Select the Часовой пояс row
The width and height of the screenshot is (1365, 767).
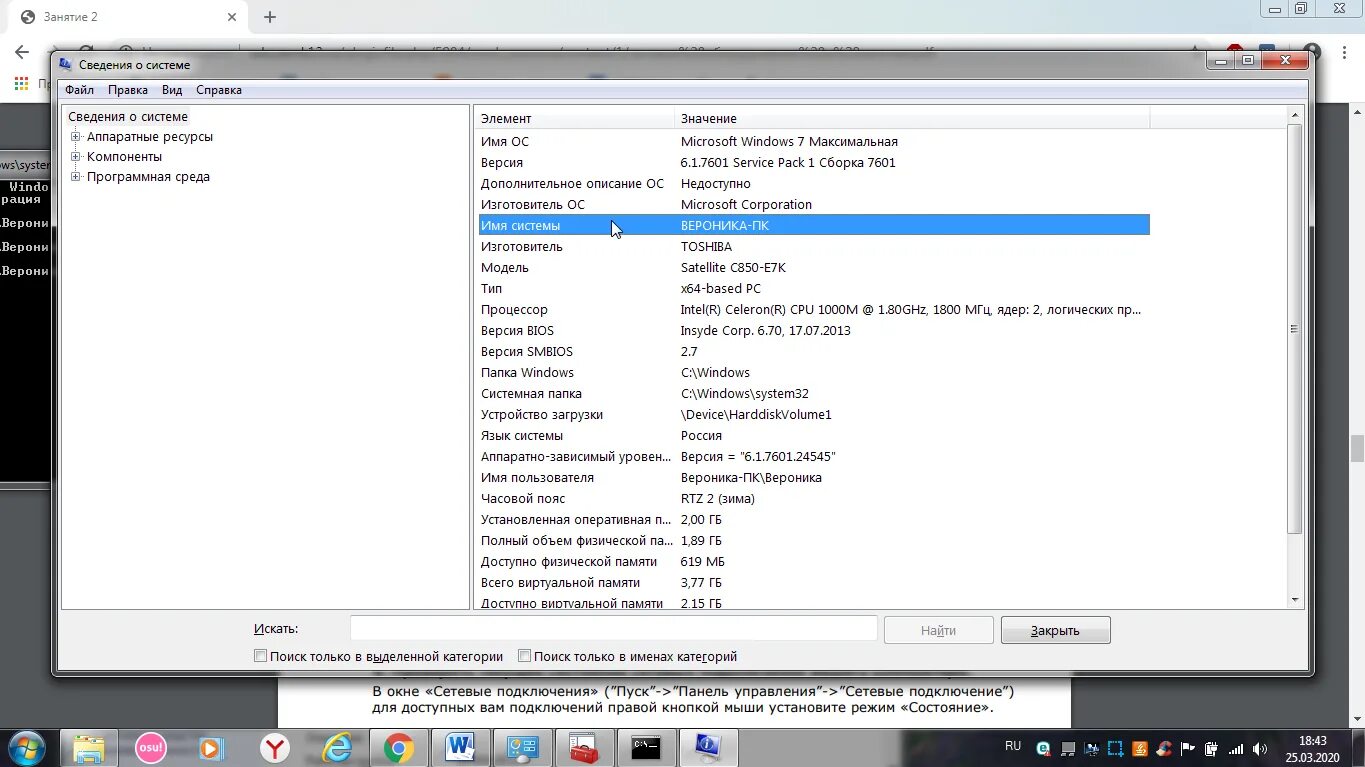tap(814, 499)
